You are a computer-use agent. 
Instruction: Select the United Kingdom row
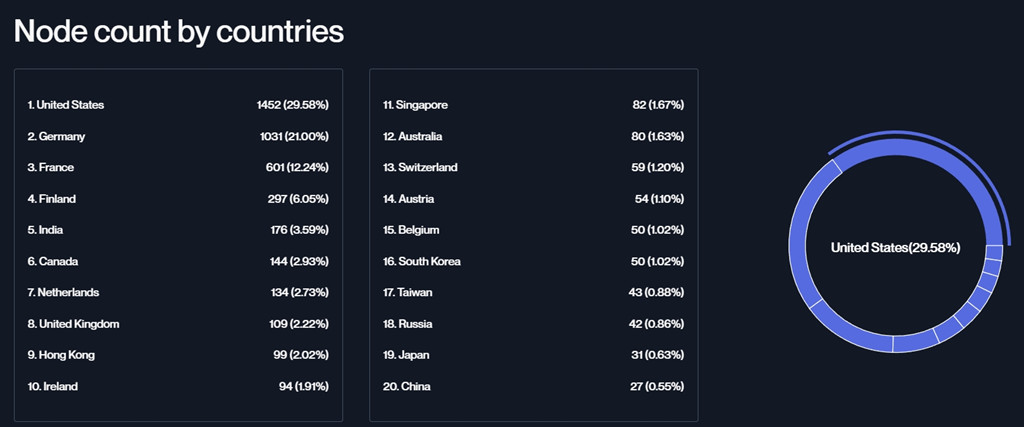178,324
